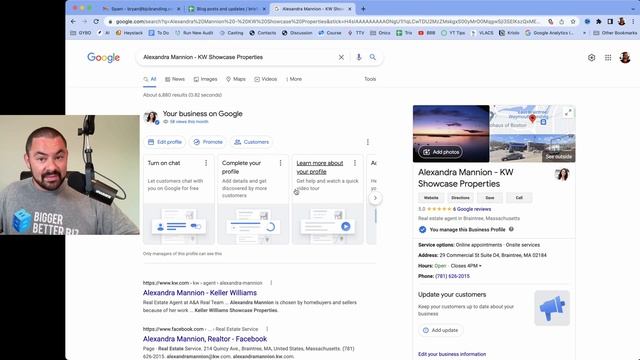Open the Other Bookmarks folder
The height and width of the screenshot is (360, 640).
tap(615, 33)
